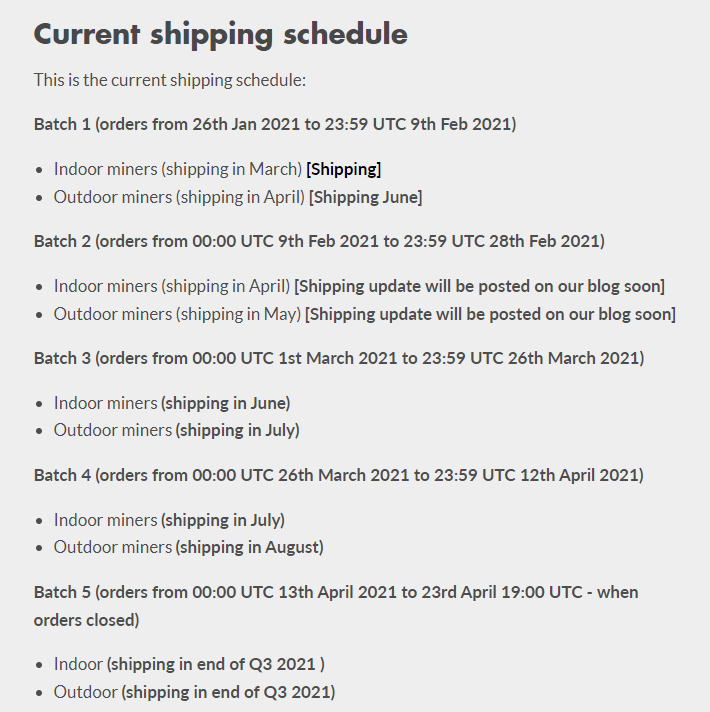Screen dimensions: 710x712
Task: Click the 'Current shipping schedule' heading
Action: pos(220,34)
